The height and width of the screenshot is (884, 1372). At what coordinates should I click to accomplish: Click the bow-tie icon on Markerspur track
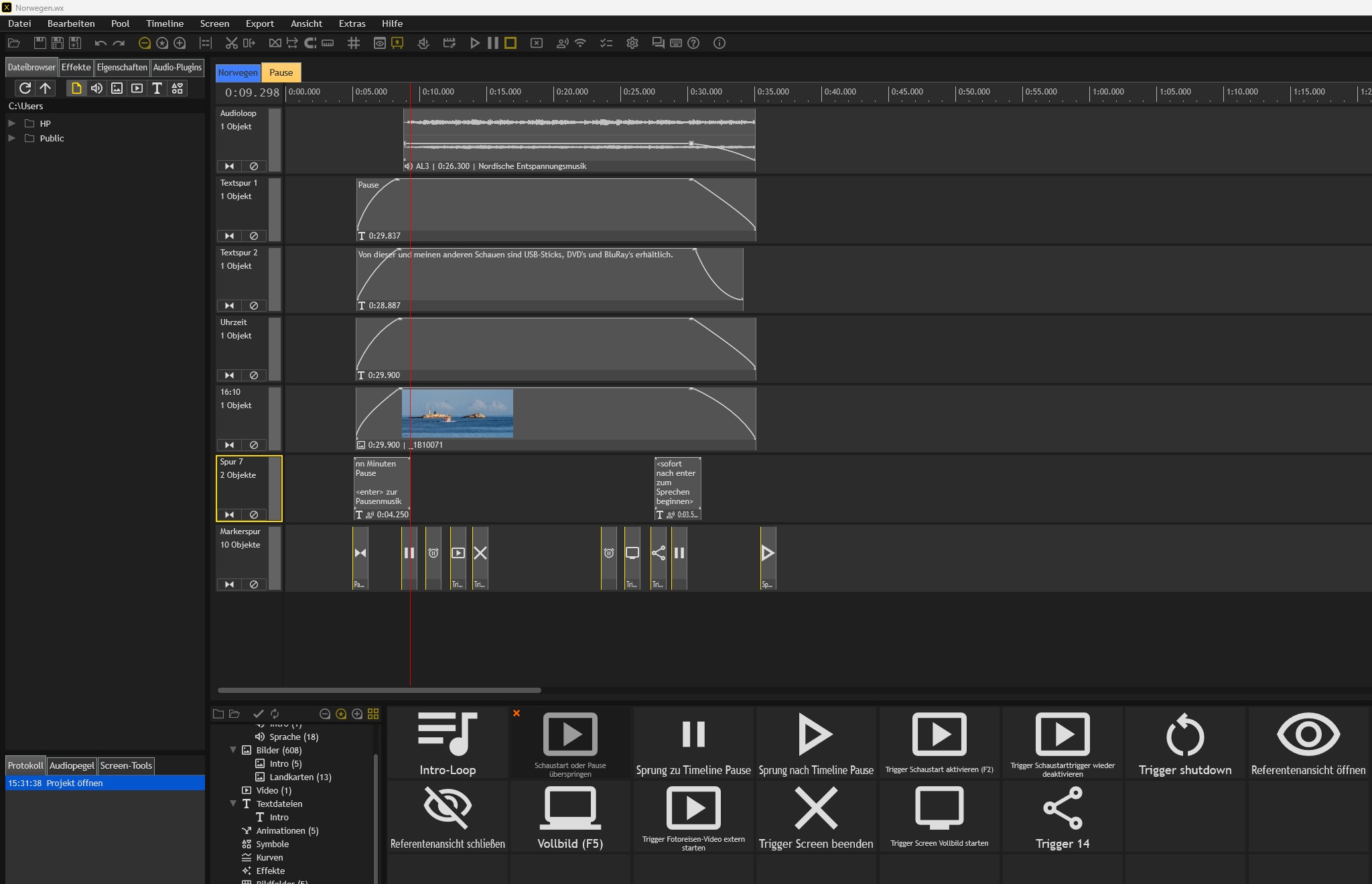pyautogui.click(x=229, y=584)
